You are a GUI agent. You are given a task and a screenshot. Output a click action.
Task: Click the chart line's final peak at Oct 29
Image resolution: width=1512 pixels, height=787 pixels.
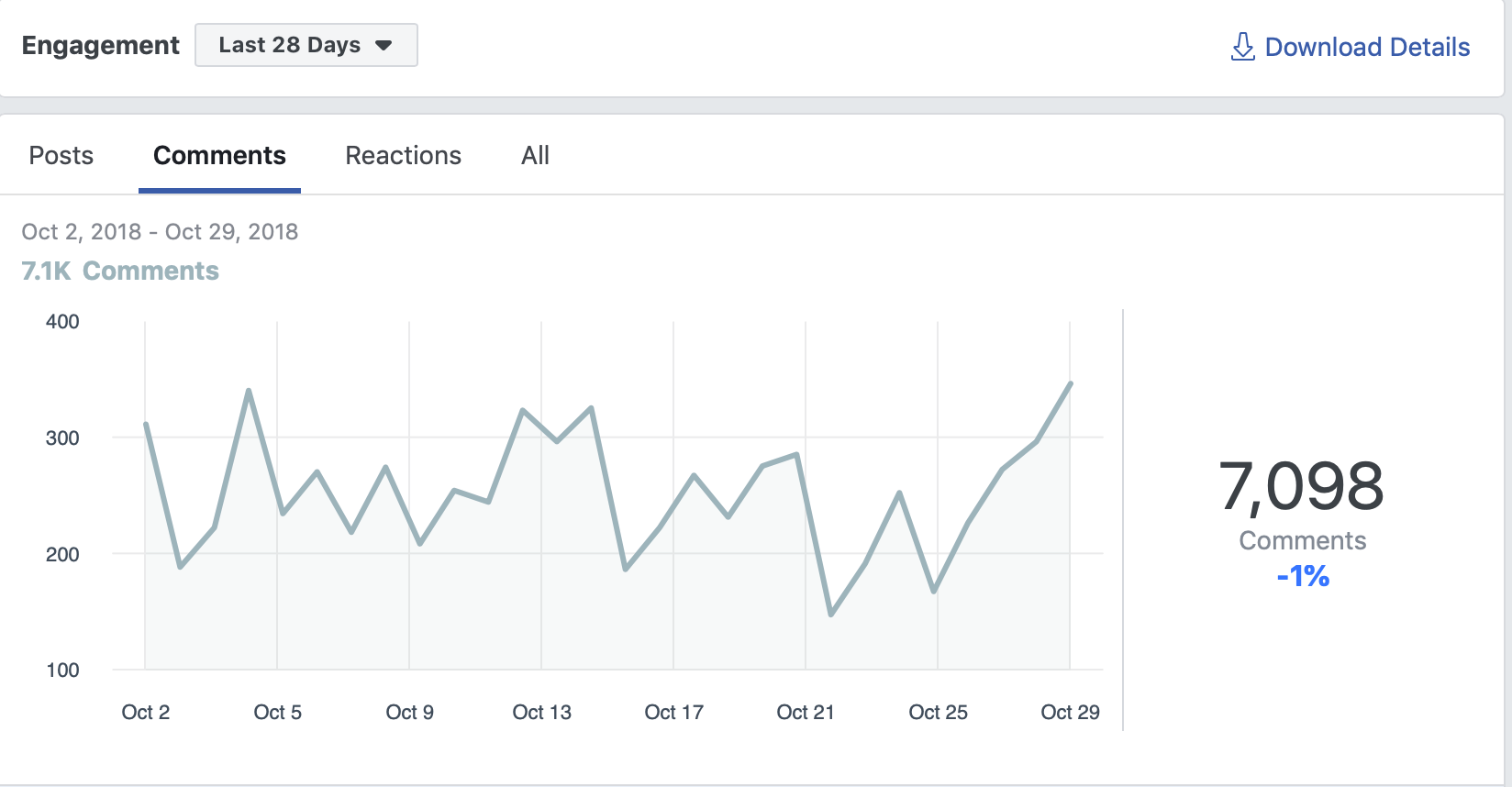point(1071,383)
